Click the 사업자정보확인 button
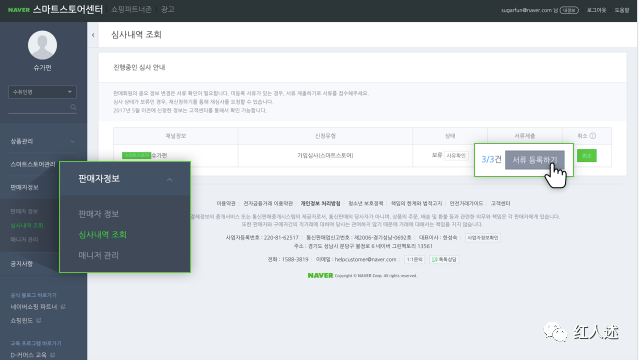 pyautogui.click(x=483, y=237)
